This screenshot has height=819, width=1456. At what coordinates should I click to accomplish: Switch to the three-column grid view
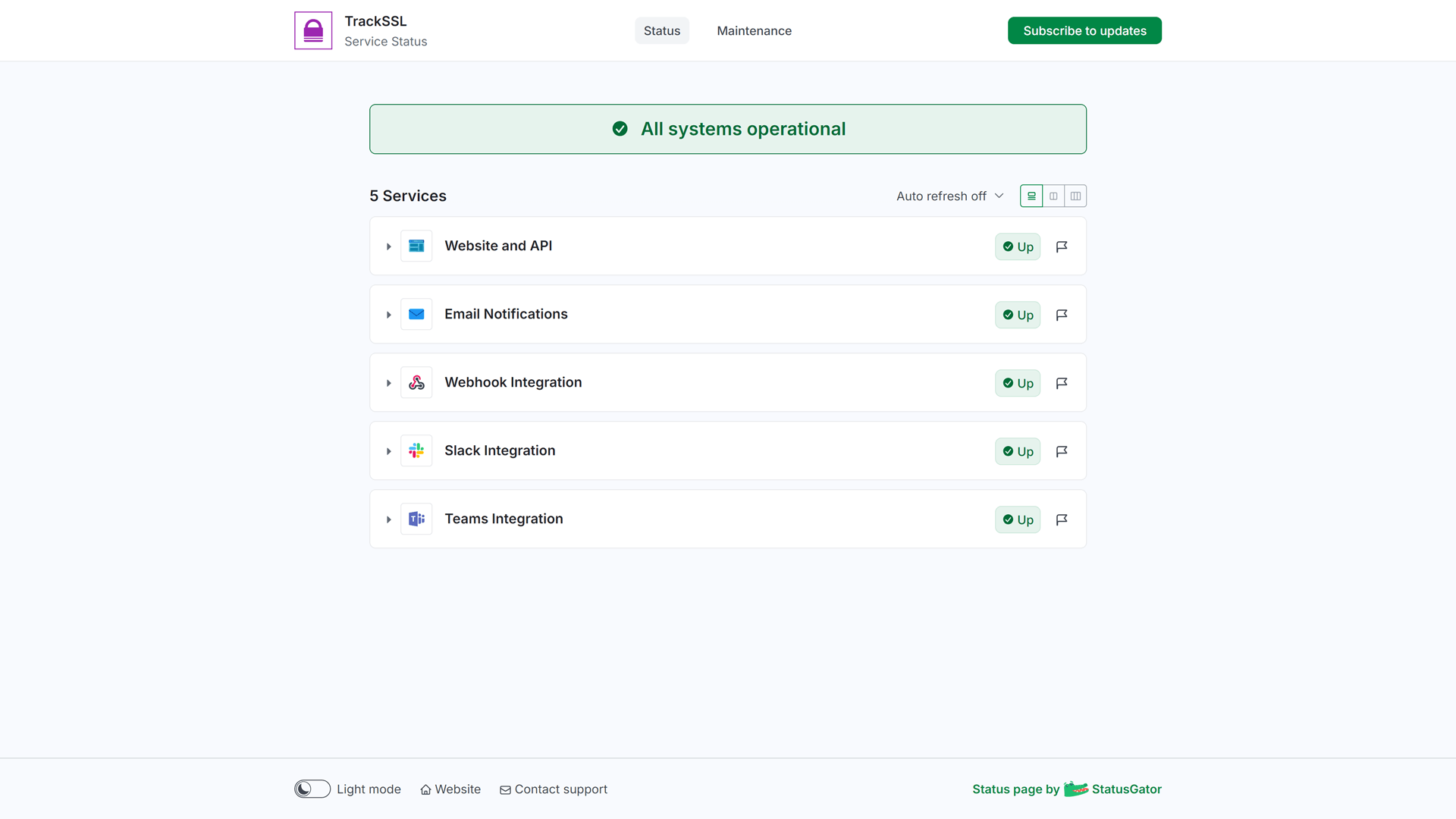[x=1075, y=196]
